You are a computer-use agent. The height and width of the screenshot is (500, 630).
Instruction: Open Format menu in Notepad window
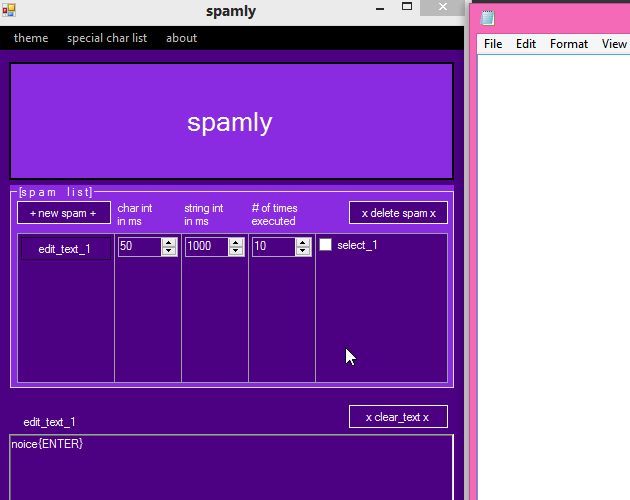569,44
